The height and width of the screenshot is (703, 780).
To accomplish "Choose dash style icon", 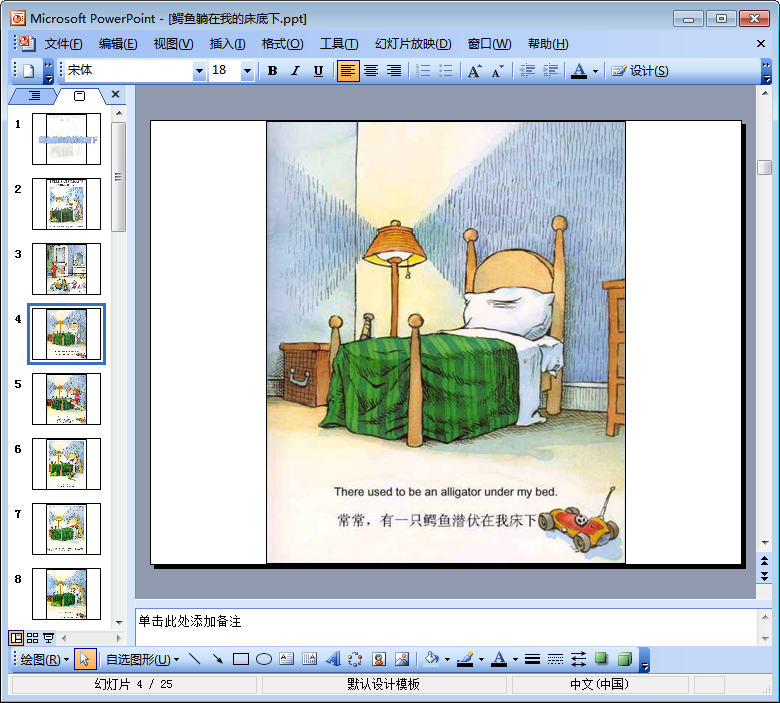I will [x=555, y=660].
